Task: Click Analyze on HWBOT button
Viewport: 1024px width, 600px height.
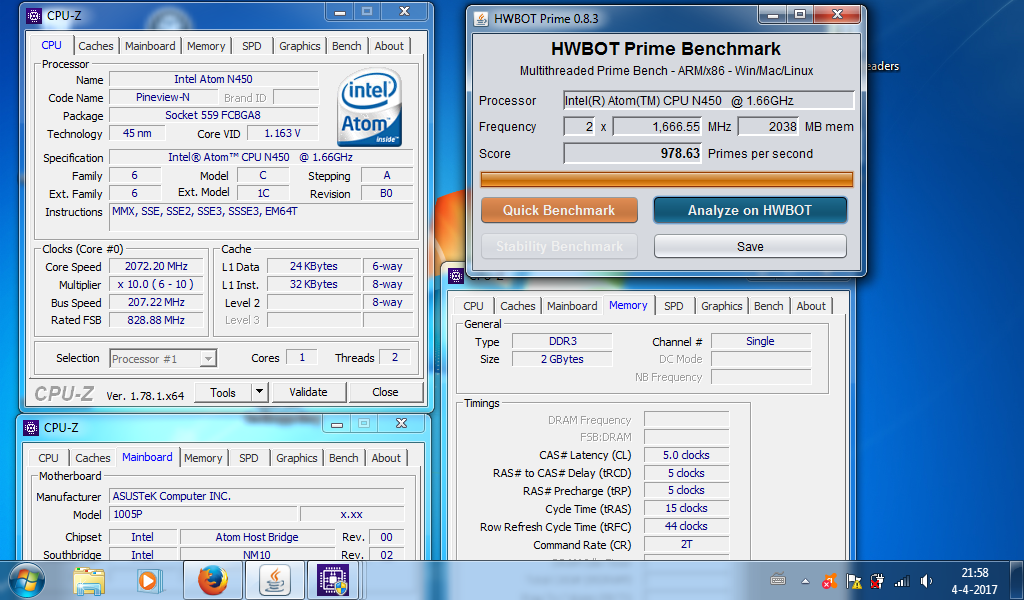Action: coord(750,210)
